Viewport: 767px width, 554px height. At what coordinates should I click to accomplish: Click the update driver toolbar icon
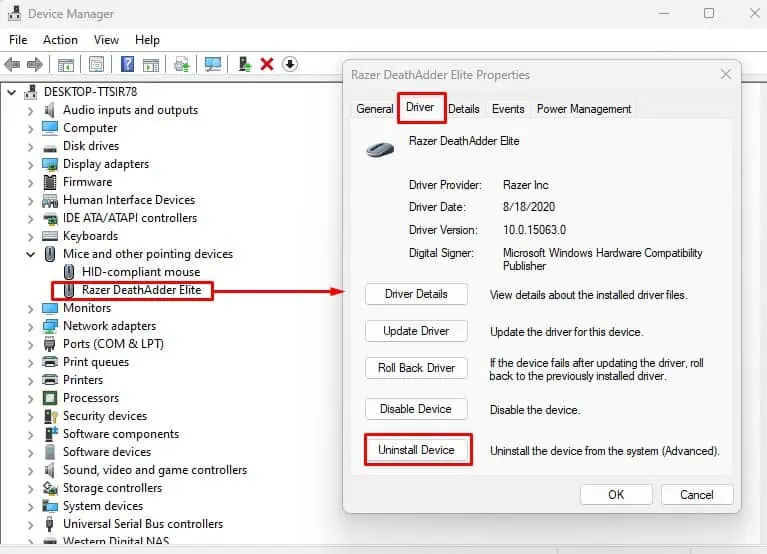click(x=243, y=64)
